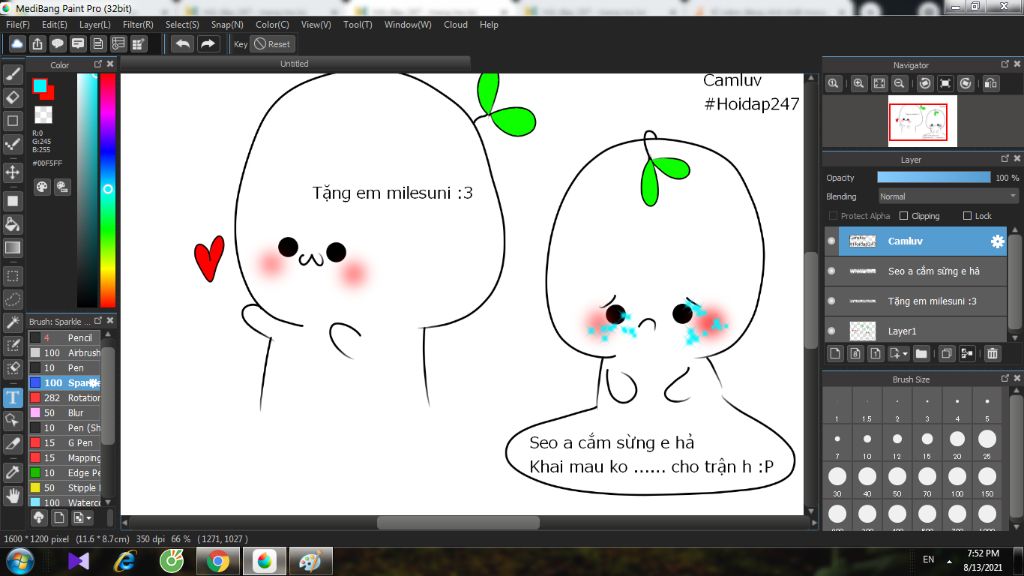The height and width of the screenshot is (576, 1024).
Task: Toggle visibility of 'Seo a cắm sừng e hả' layer
Action: tap(831, 271)
